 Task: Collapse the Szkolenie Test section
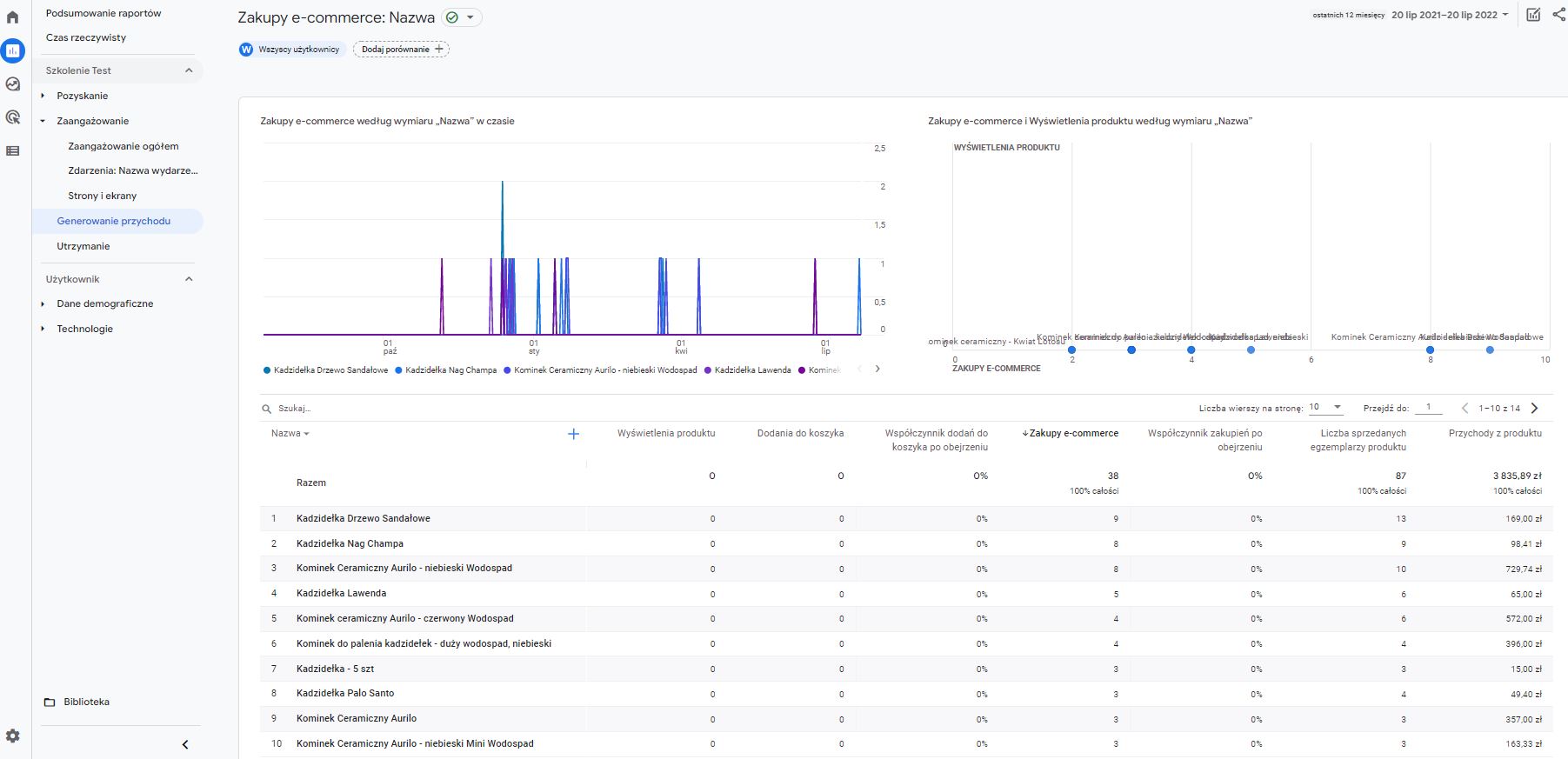189,70
